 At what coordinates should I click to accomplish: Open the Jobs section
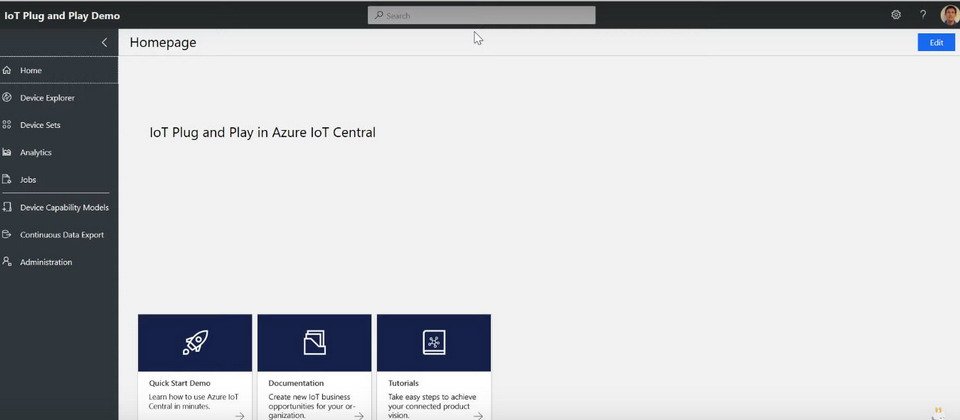tap(59, 180)
